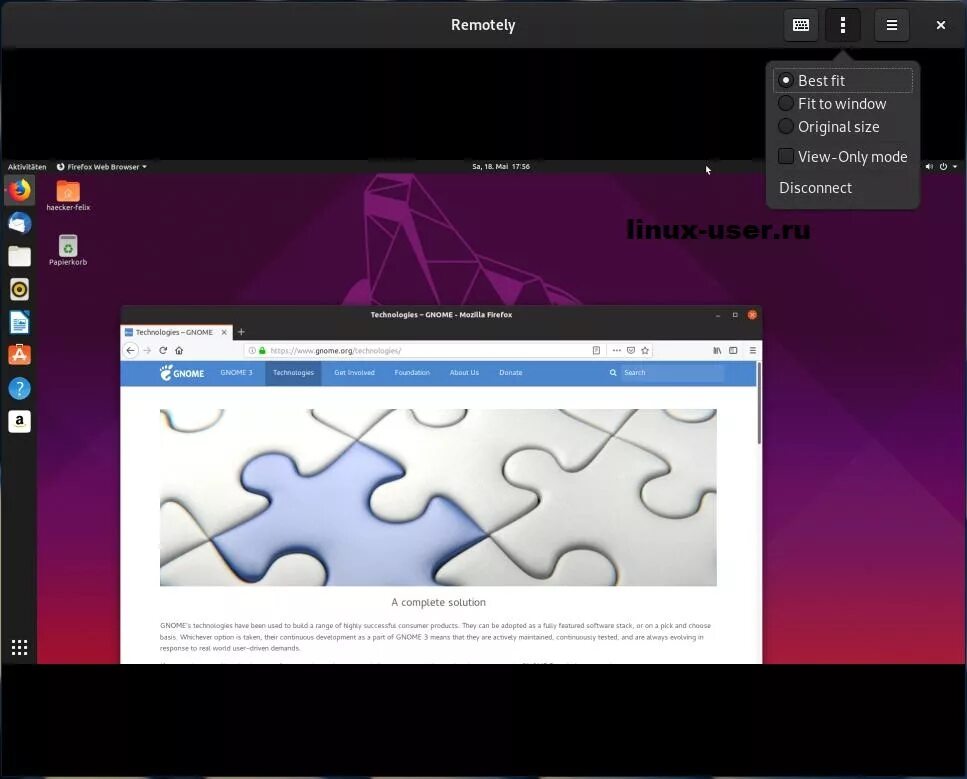Image resolution: width=967 pixels, height=779 pixels.
Task: Open the volume indicator on remote panel
Action: [x=929, y=167]
